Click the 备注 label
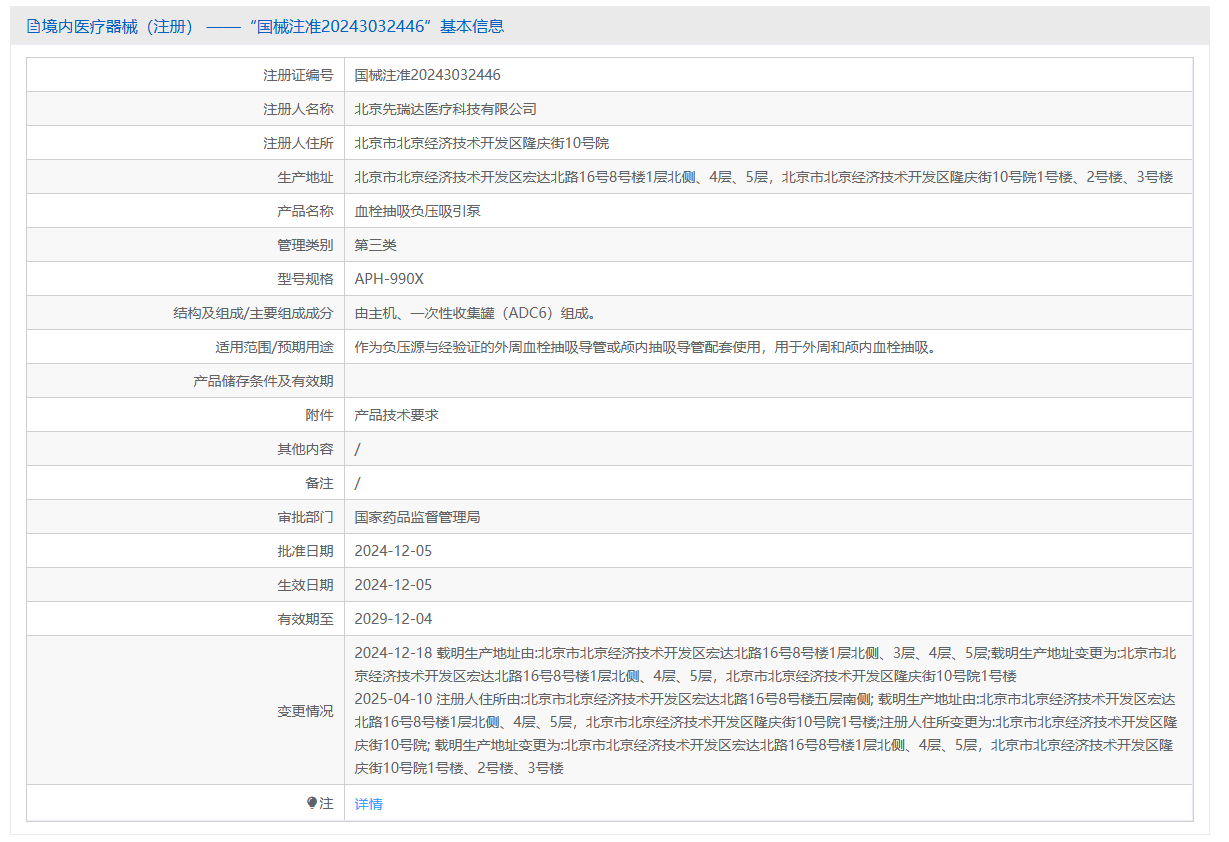 pos(319,483)
